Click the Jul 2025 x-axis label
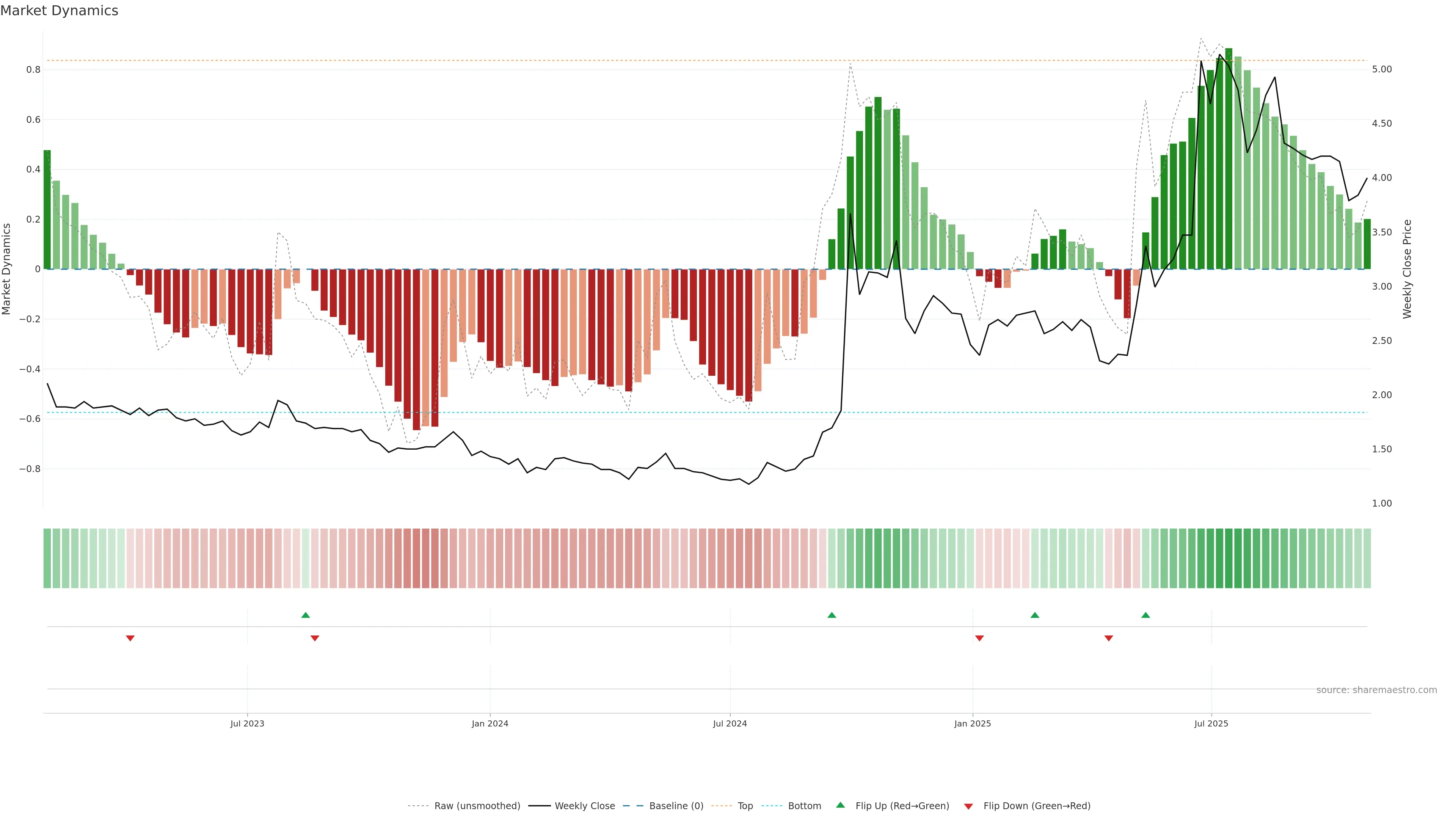Screen dimensions: 1456x819 [1211, 723]
